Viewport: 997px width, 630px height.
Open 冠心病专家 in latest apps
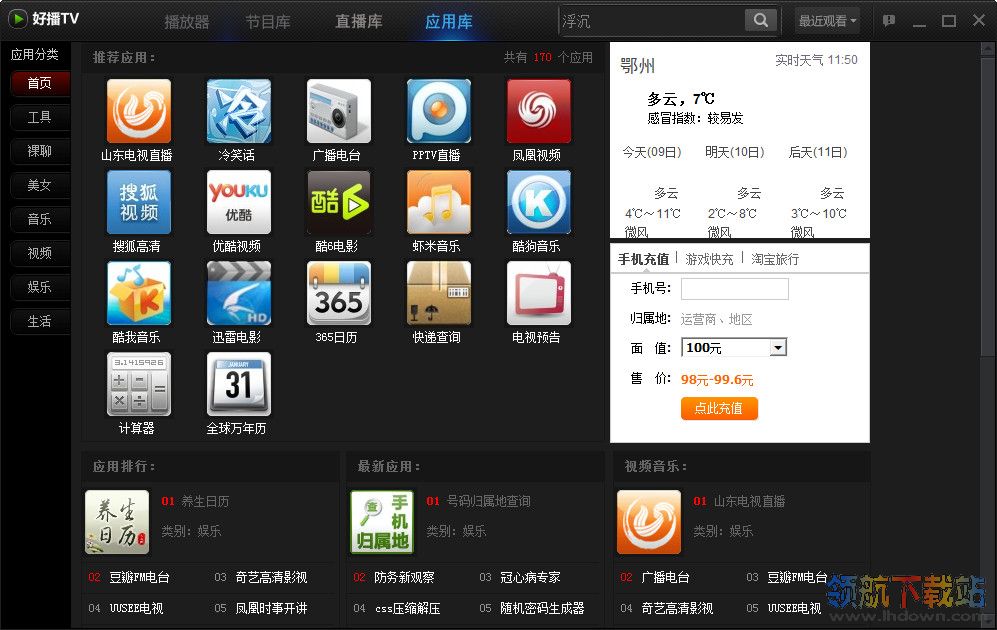530,577
